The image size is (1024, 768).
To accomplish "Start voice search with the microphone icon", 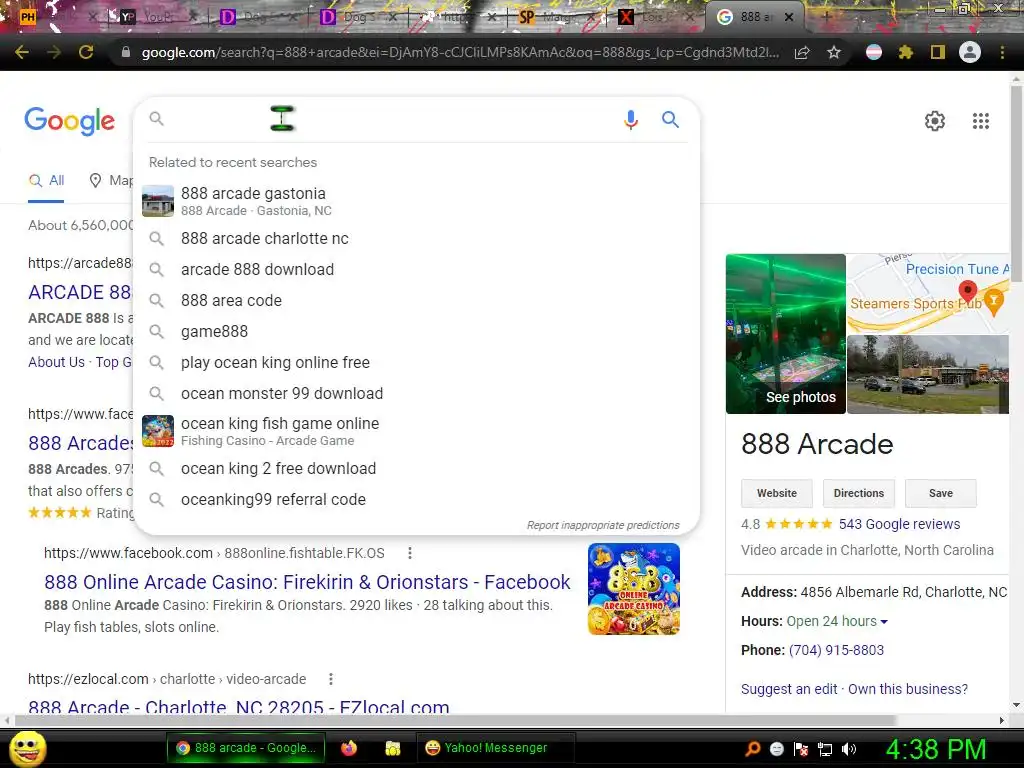I will point(631,120).
